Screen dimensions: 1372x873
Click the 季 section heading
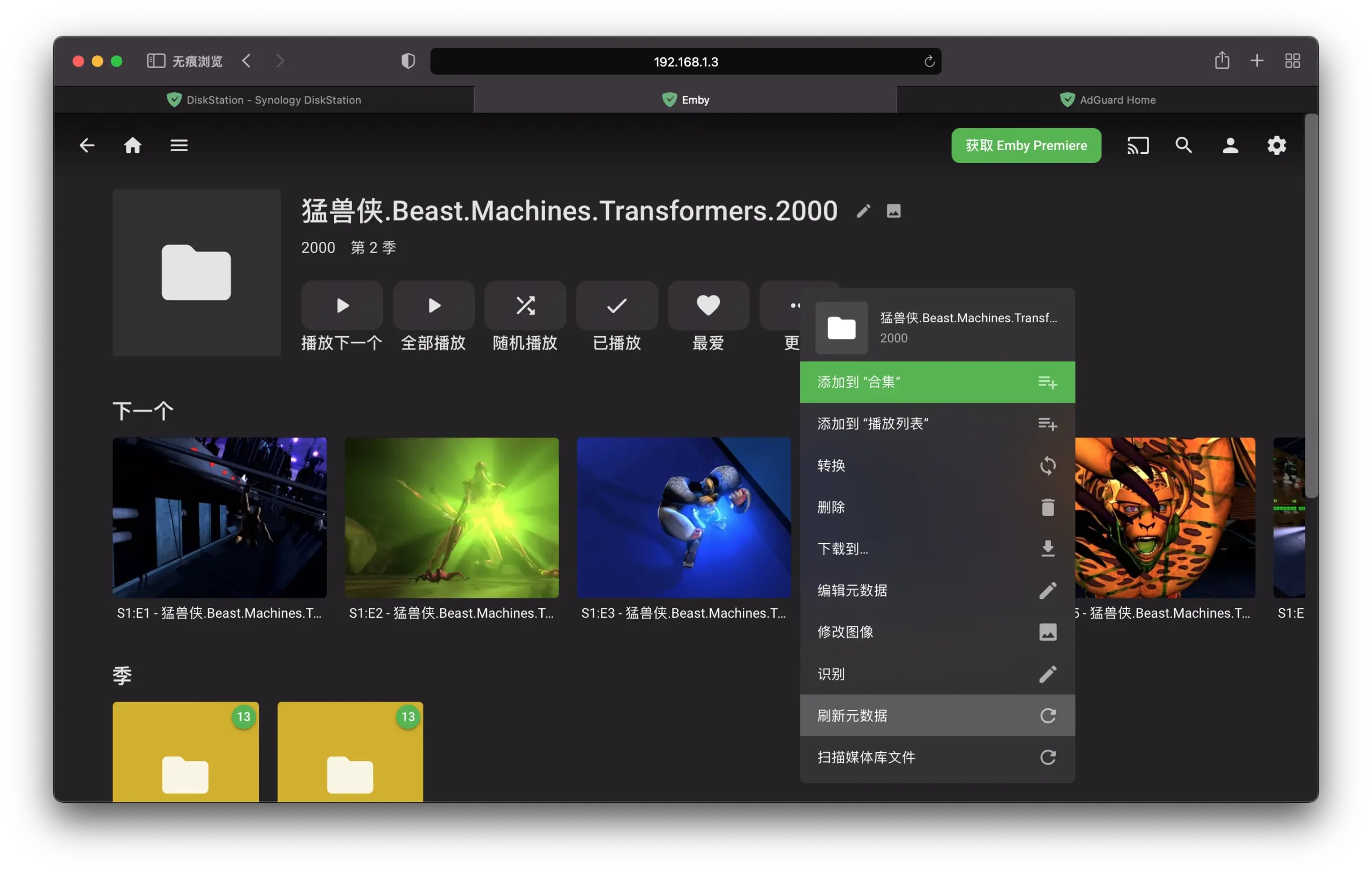click(123, 676)
